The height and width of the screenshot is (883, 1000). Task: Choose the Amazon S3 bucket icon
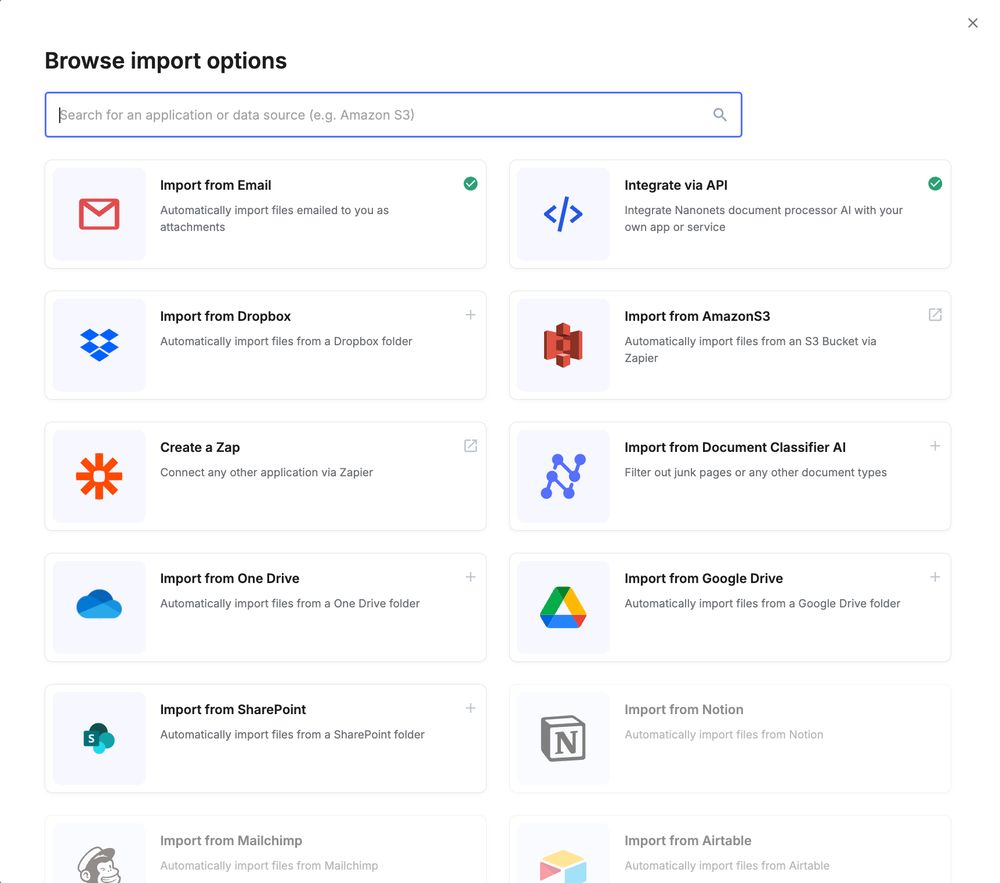[x=563, y=345]
